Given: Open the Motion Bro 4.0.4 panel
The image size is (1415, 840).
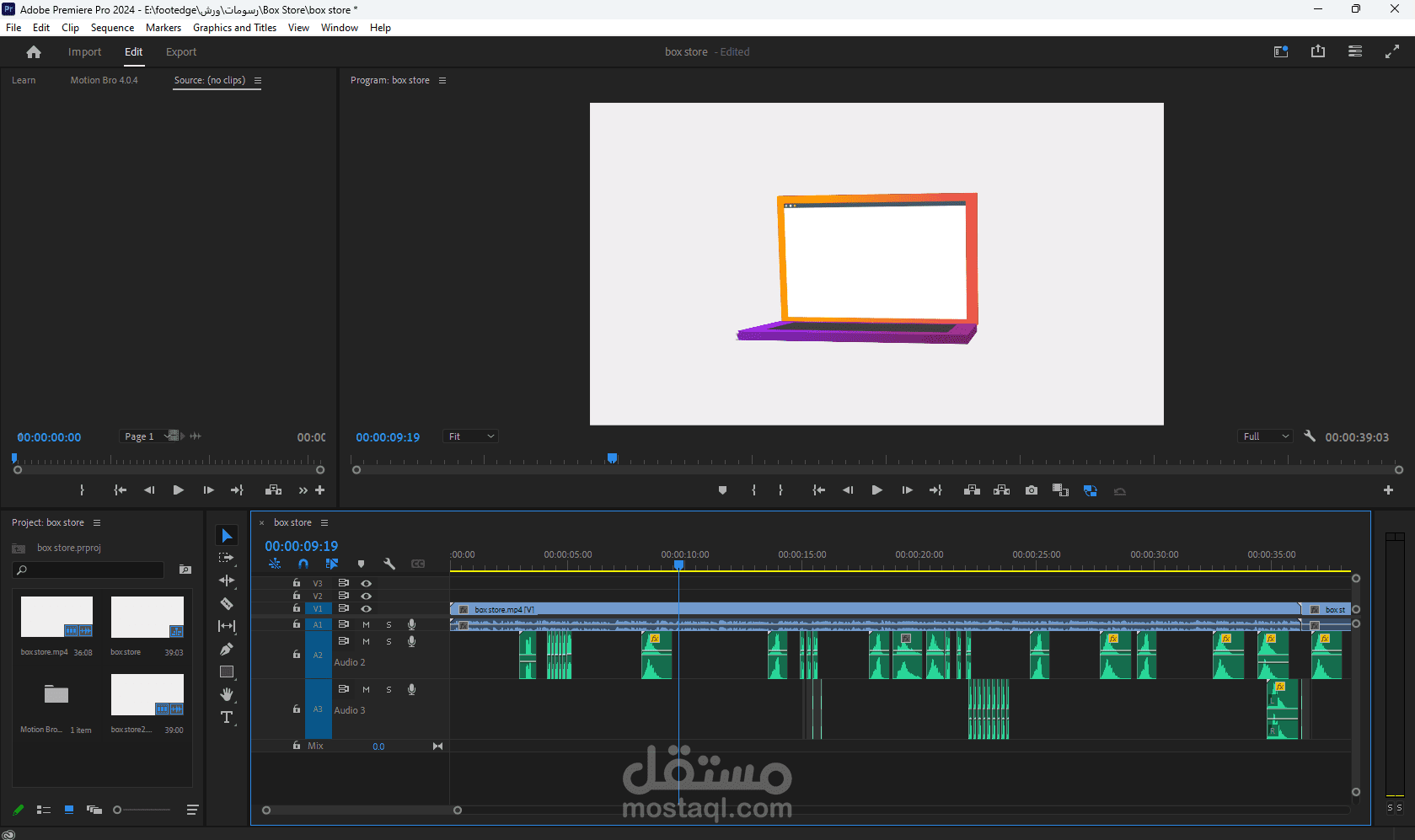Looking at the screenshot, I should (x=104, y=81).
